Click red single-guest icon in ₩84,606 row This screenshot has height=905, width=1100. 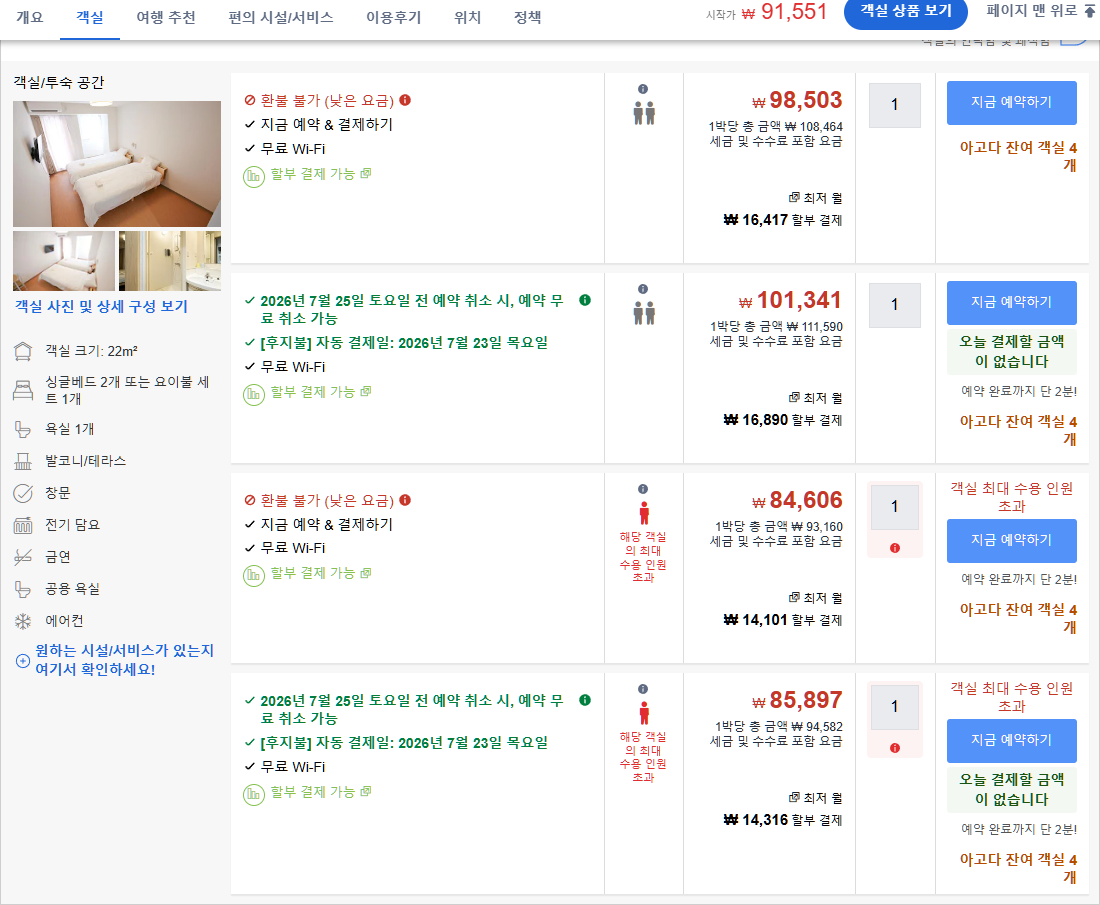pyautogui.click(x=644, y=513)
